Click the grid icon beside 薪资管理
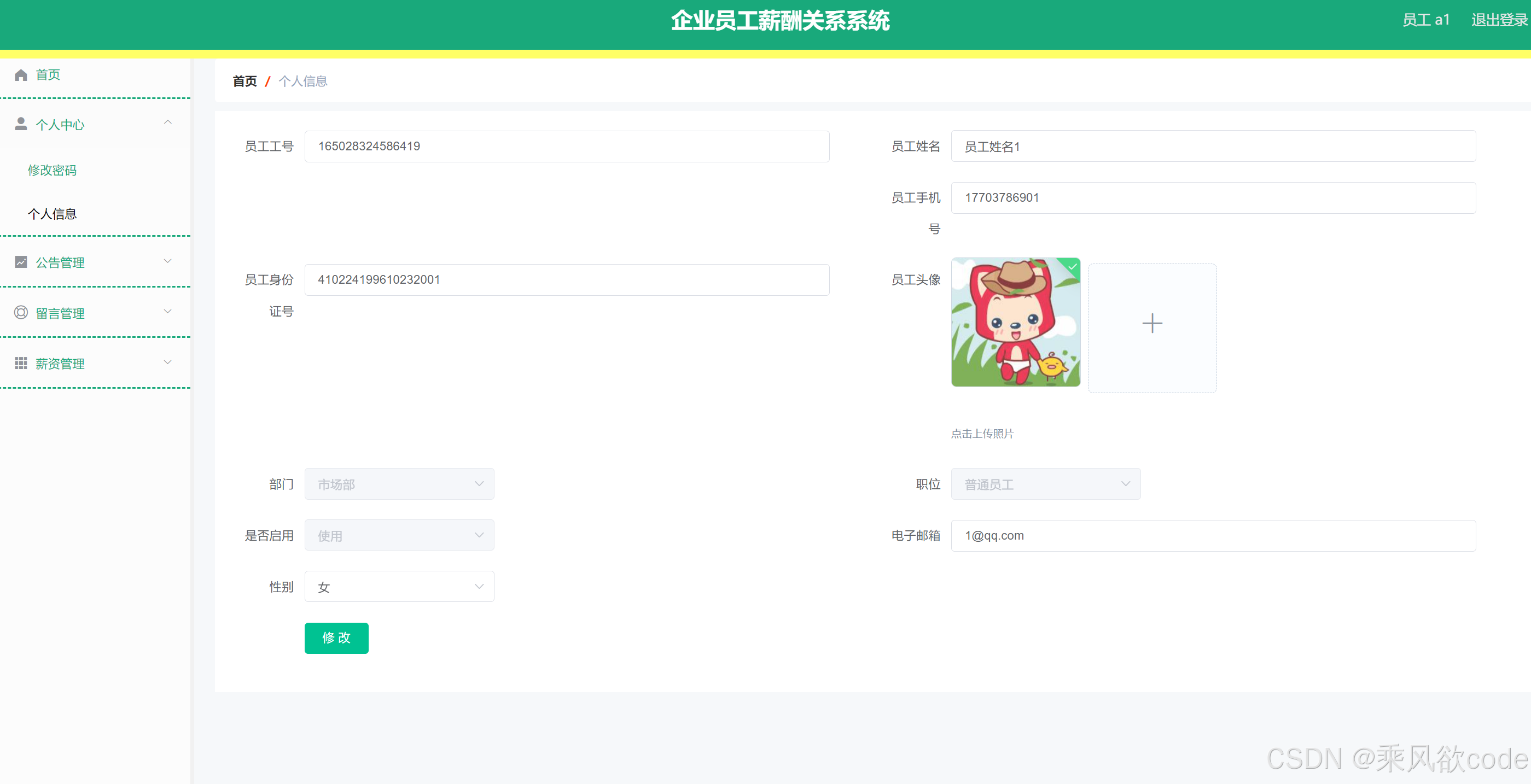Viewport: 1531px width, 784px height. pyautogui.click(x=21, y=363)
